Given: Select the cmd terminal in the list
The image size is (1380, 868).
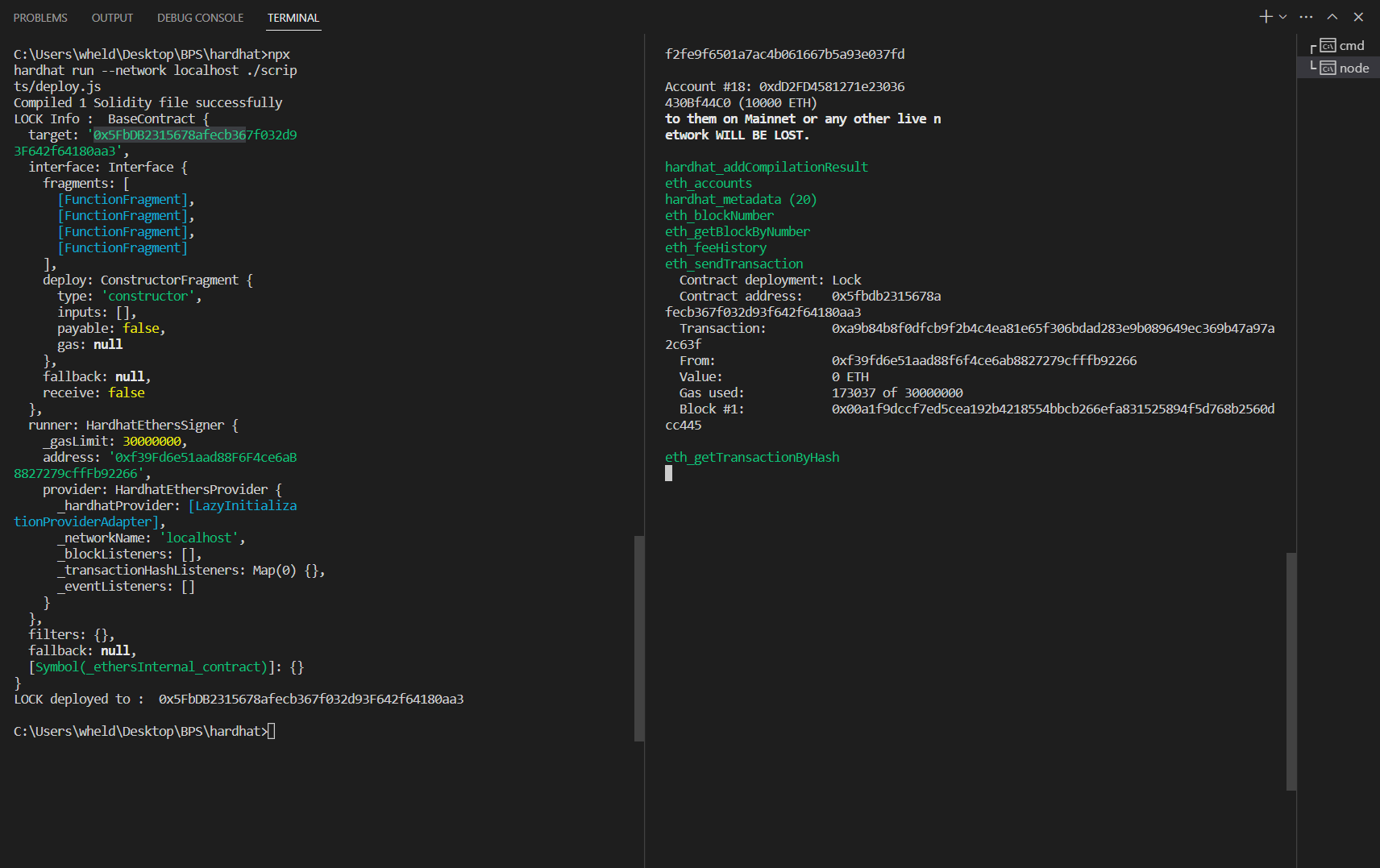Looking at the screenshot, I should coord(1338,46).
